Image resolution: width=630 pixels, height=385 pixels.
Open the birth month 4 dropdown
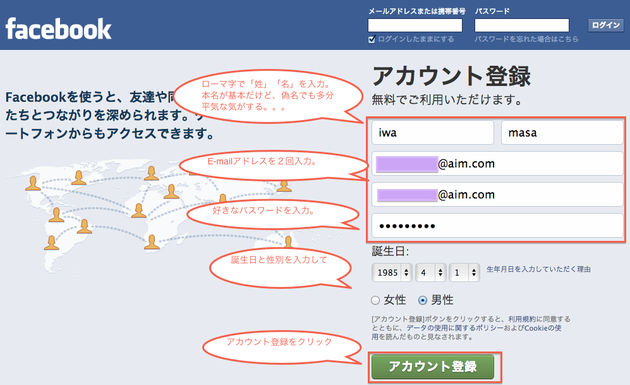(x=431, y=272)
